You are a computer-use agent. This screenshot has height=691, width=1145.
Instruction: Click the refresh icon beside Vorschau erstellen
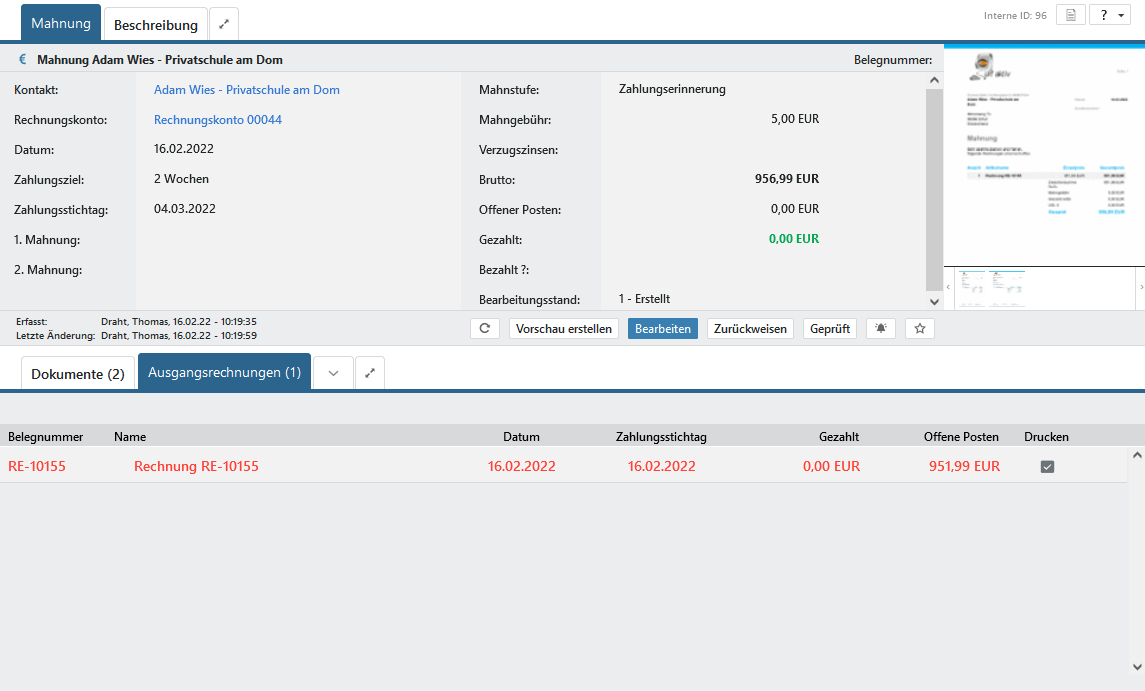point(484,328)
